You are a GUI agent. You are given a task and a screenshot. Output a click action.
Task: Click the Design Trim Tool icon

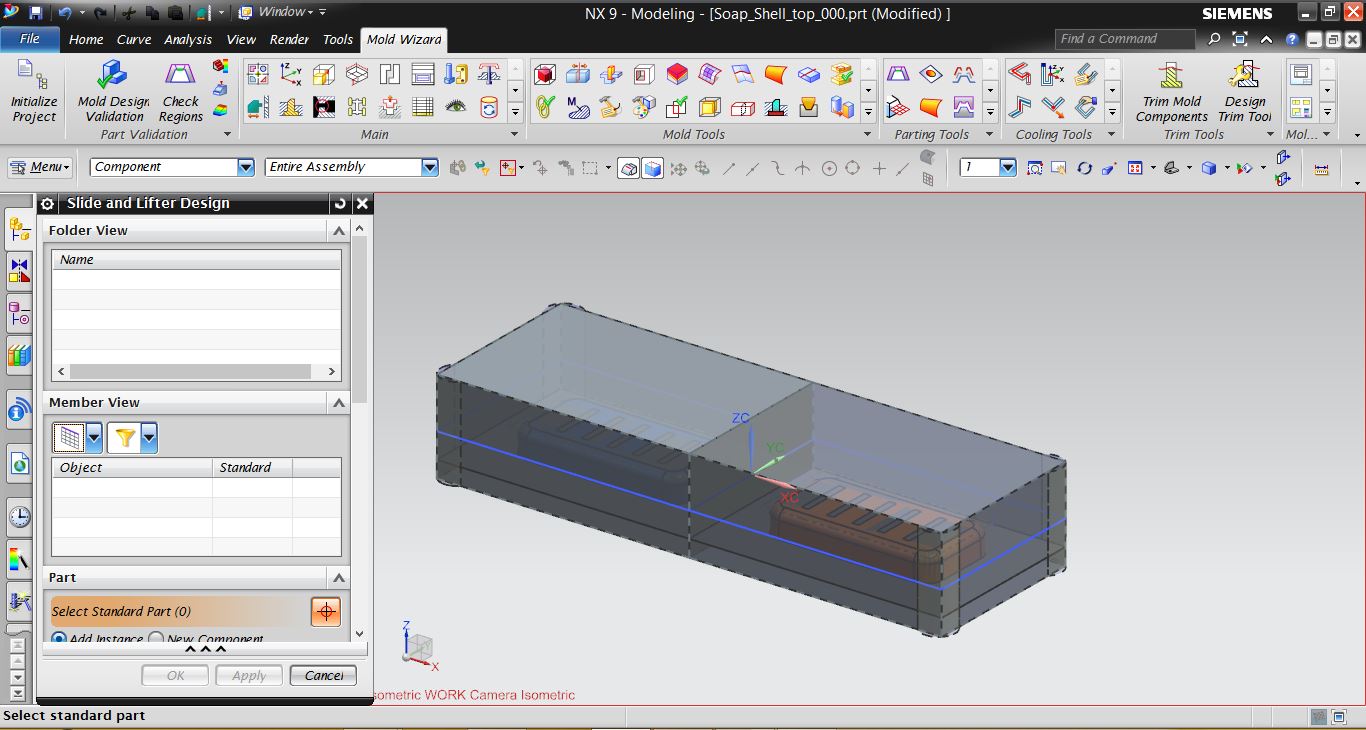(x=1244, y=91)
